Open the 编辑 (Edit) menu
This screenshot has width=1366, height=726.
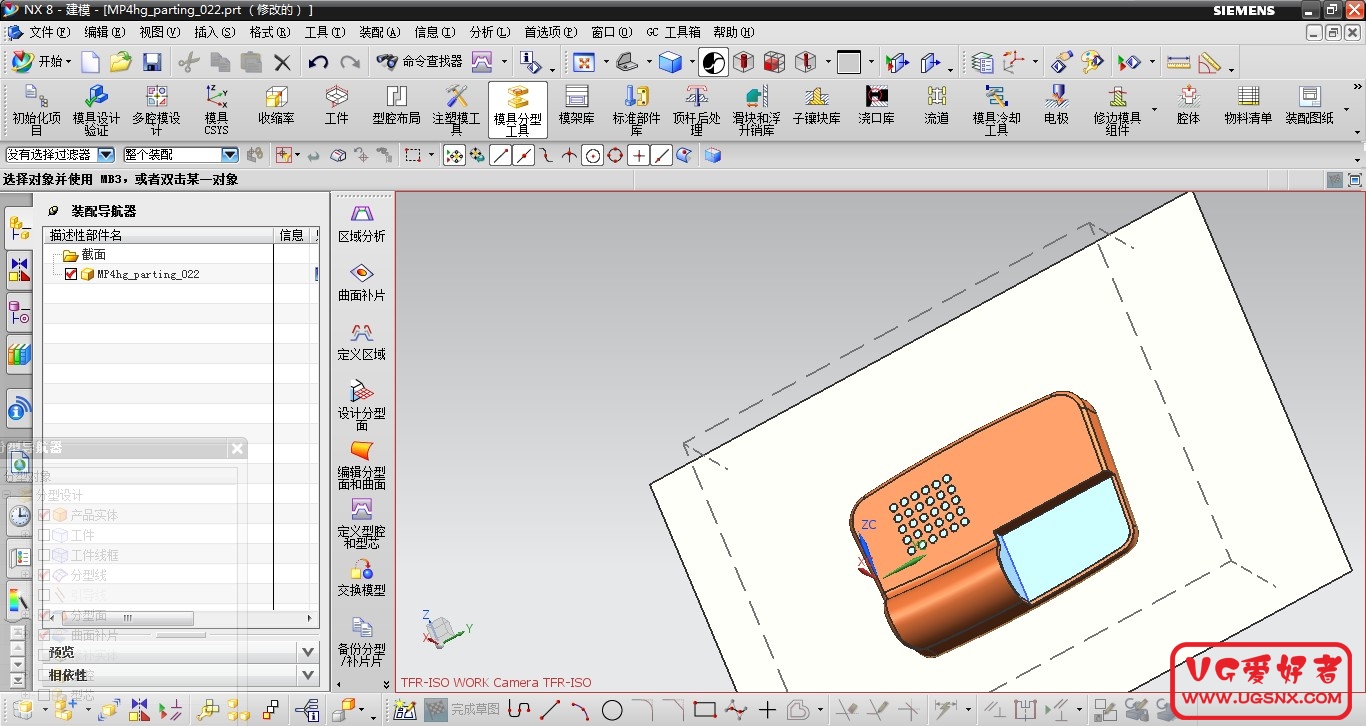104,32
